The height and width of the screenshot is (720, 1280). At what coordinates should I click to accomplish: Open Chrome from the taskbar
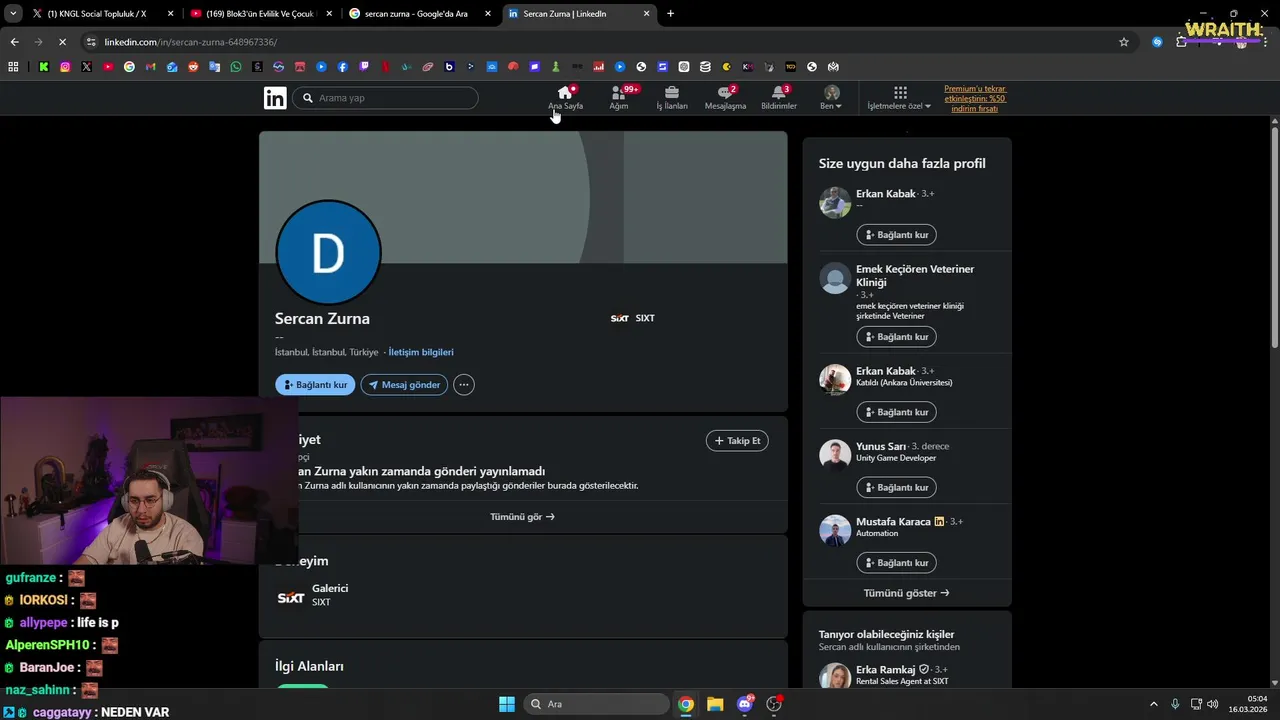tap(686, 704)
